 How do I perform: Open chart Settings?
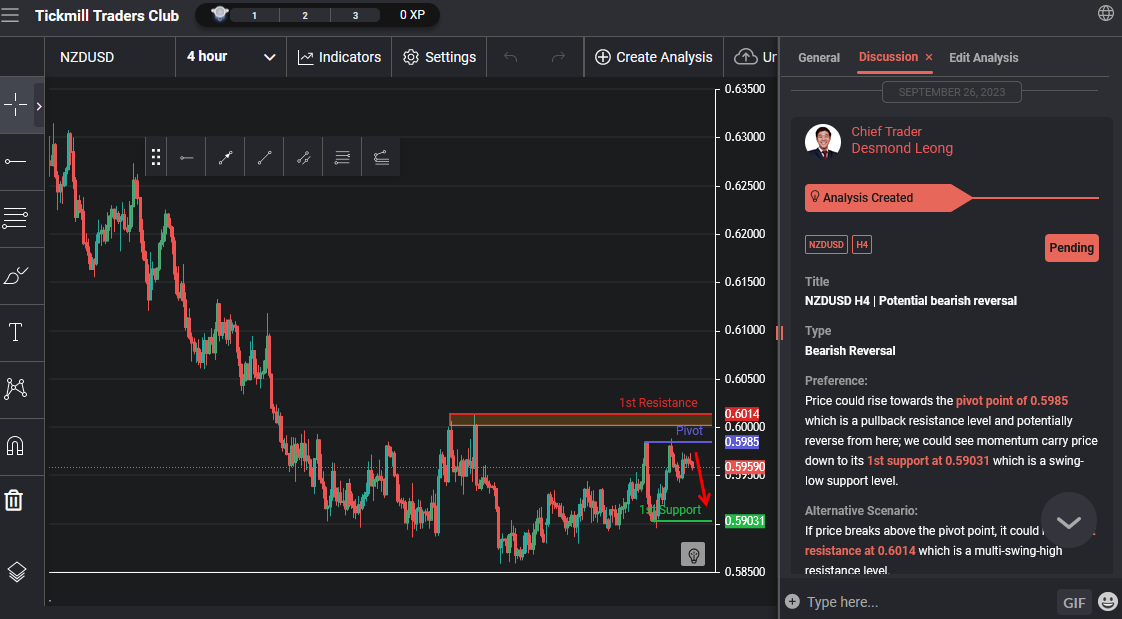pyautogui.click(x=439, y=57)
